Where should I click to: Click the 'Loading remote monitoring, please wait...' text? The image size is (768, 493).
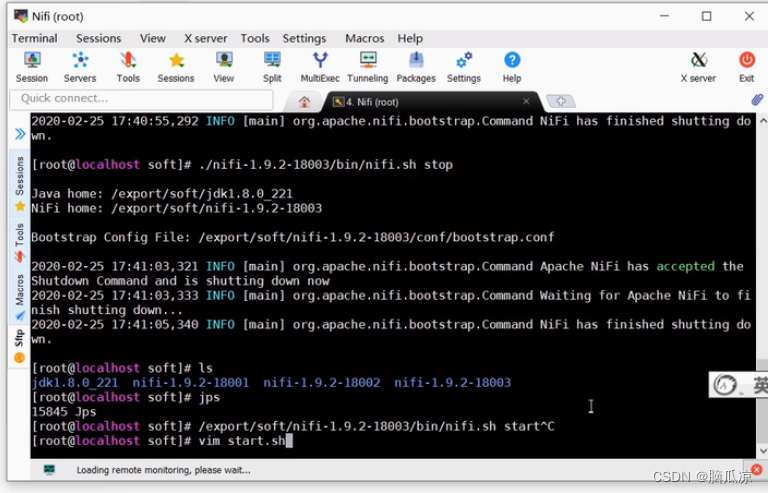[x=164, y=470]
